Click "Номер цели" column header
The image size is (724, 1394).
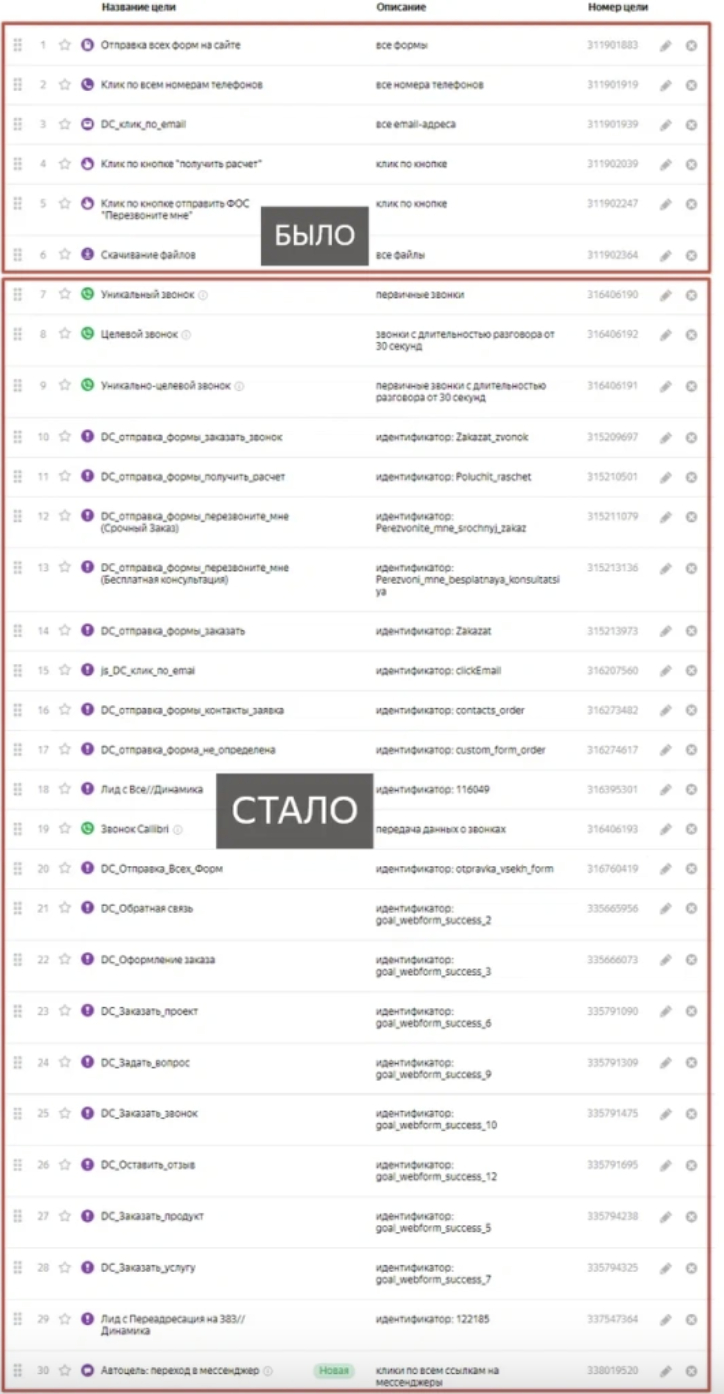(617, 7)
